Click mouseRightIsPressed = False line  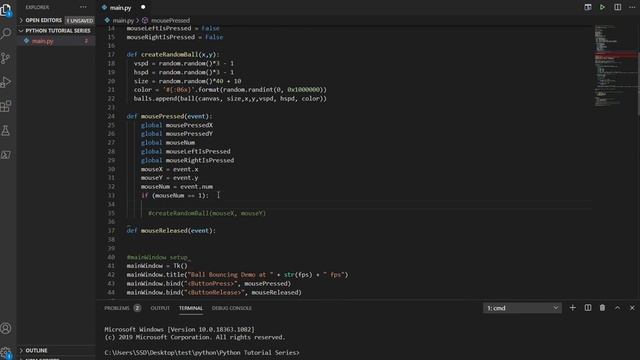click(x=175, y=37)
